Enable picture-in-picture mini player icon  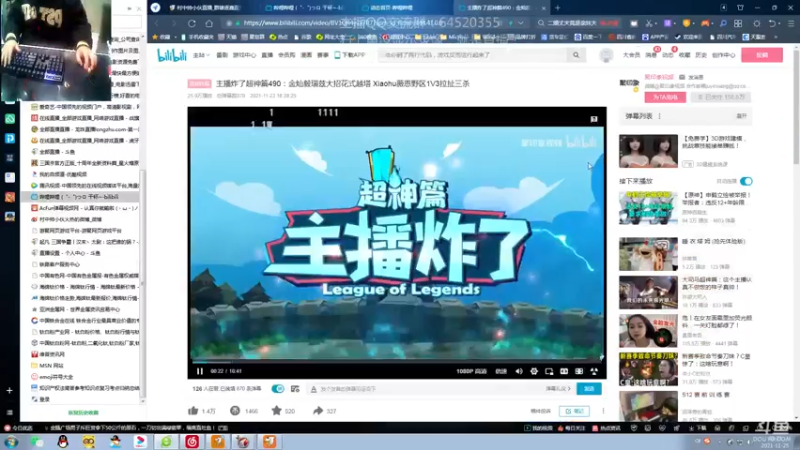pyautogui.click(x=549, y=371)
